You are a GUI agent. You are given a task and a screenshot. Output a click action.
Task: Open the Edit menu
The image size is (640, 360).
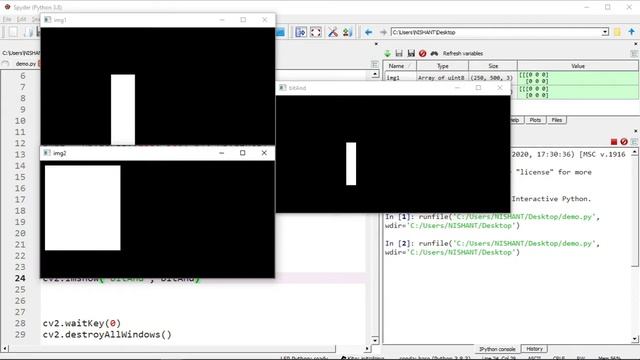click(21, 19)
